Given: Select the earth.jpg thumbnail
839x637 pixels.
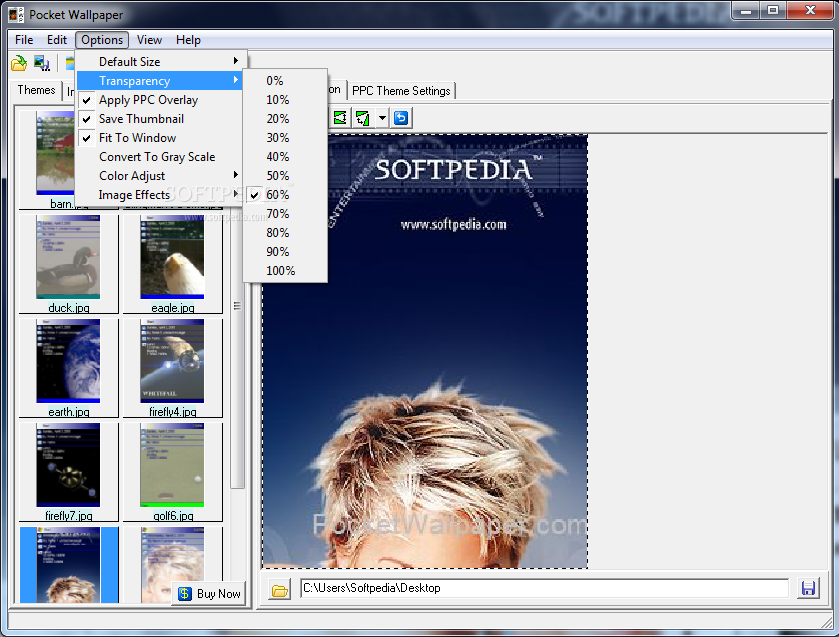Looking at the screenshot, I should tap(68, 368).
